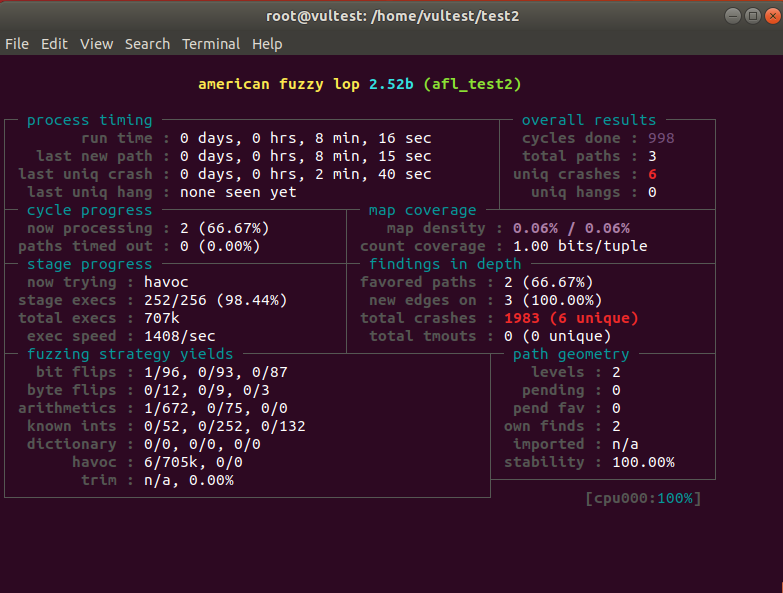783x593 pixels.
Task: Click the byte flips value '0/12, 0/9, 0/3'
Action: point(207,390)
